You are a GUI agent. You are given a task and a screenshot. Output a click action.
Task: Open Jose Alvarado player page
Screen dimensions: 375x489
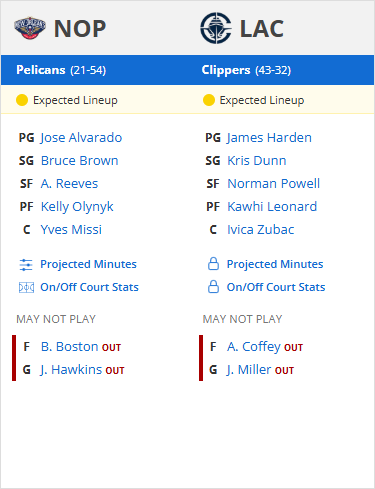coord(81,138)
